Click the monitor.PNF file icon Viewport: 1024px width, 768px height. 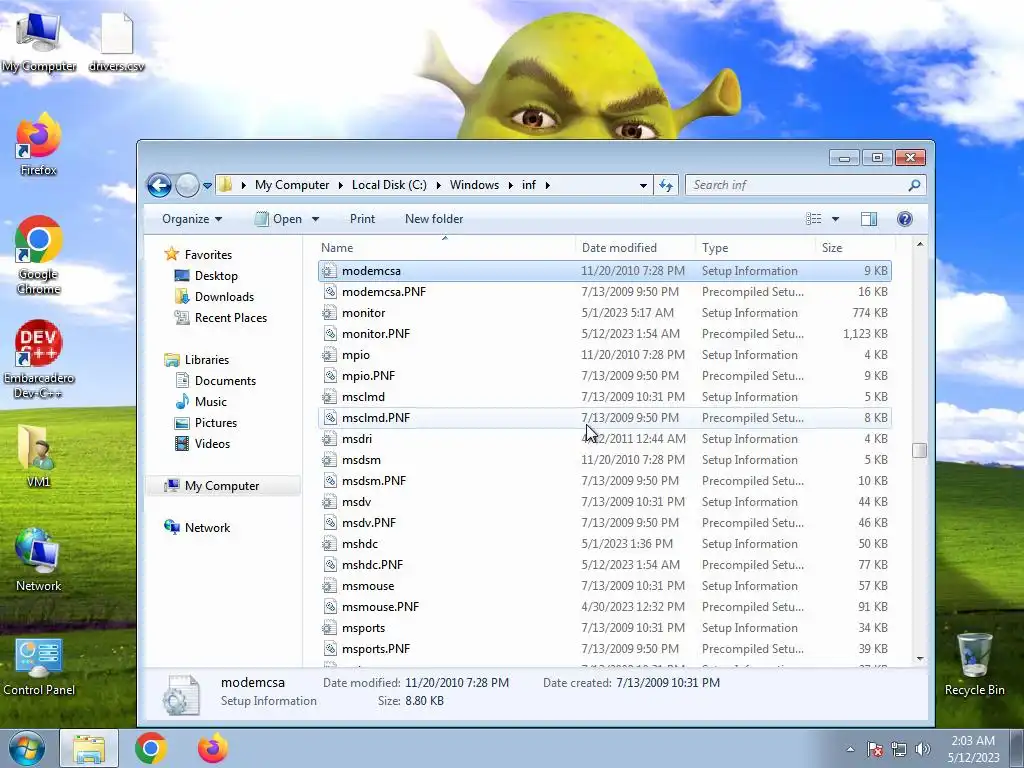click(x=330, y=334)
